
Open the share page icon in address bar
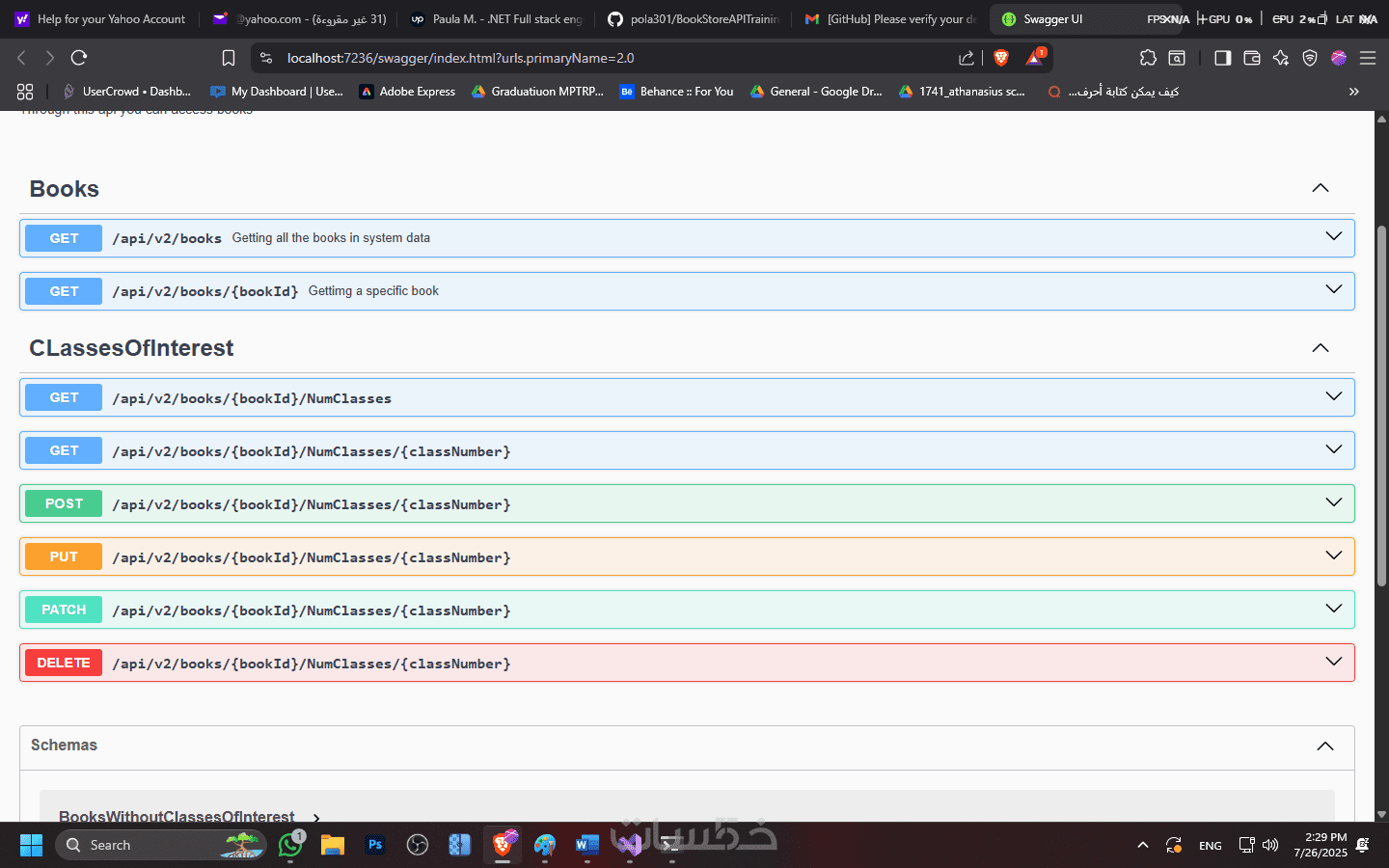coord(967,58)
